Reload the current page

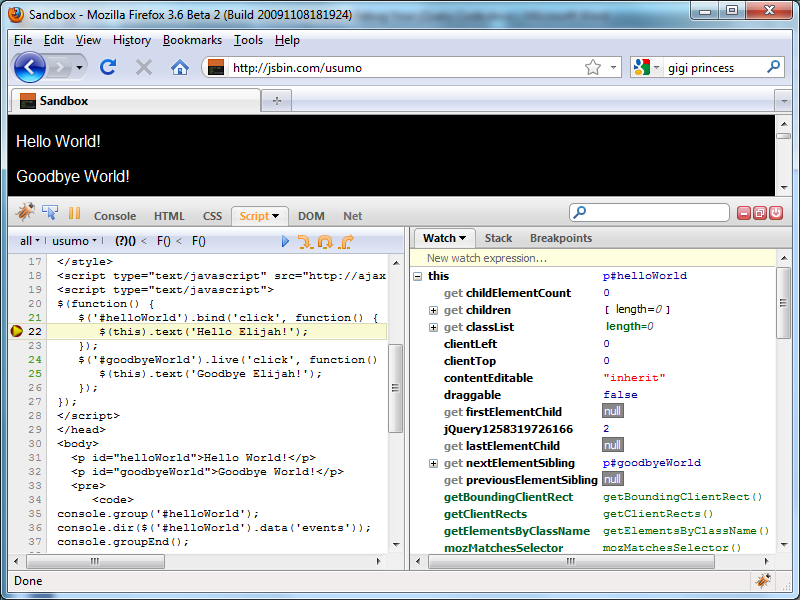[108, 67]
